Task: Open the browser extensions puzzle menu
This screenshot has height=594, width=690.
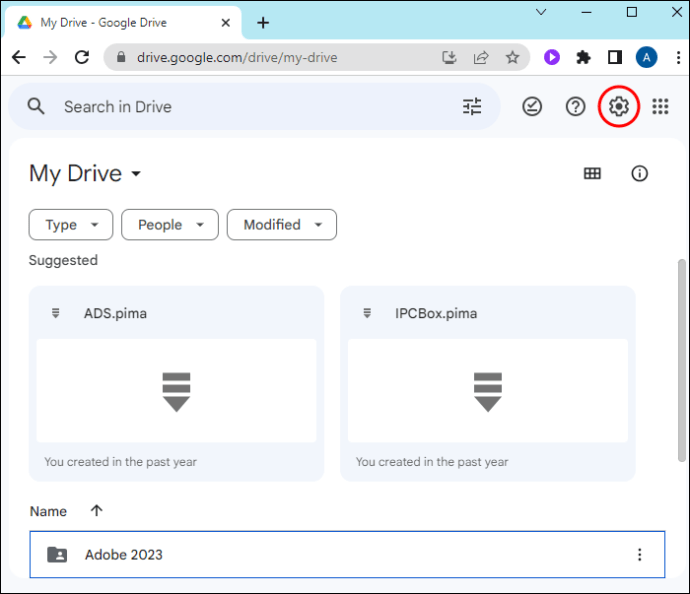Action: 583,57
